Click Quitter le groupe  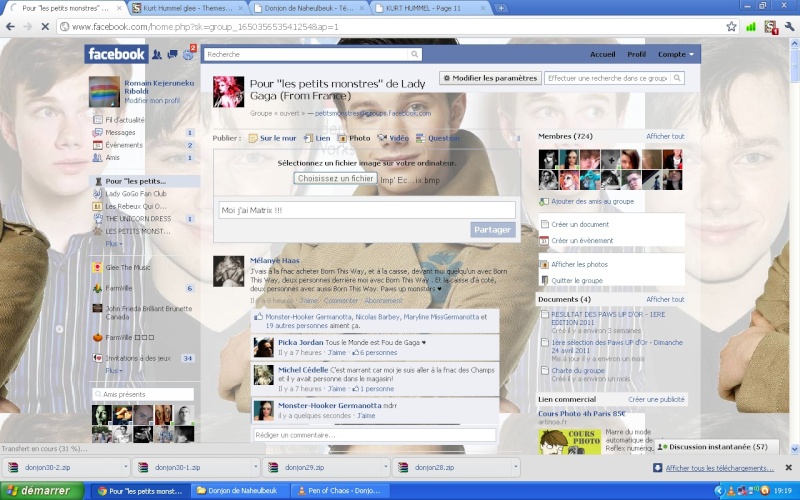tap(577, 281)
